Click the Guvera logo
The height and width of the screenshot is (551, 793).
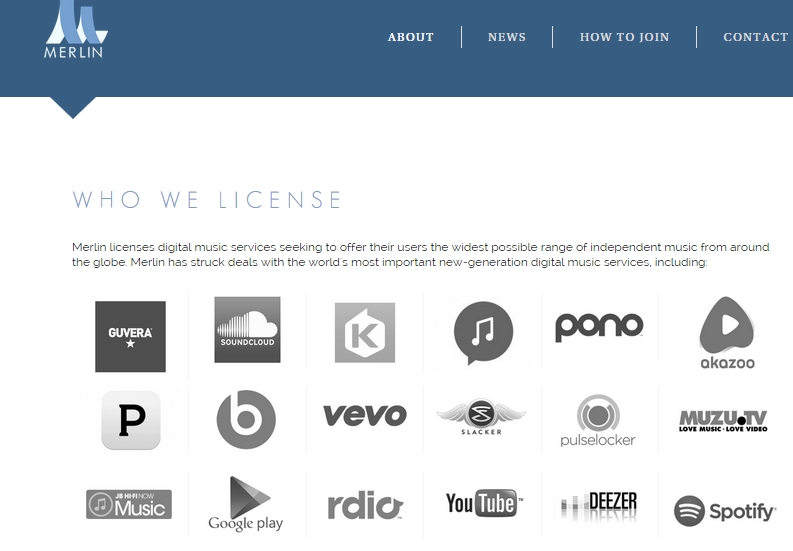(x=130, y=336)
